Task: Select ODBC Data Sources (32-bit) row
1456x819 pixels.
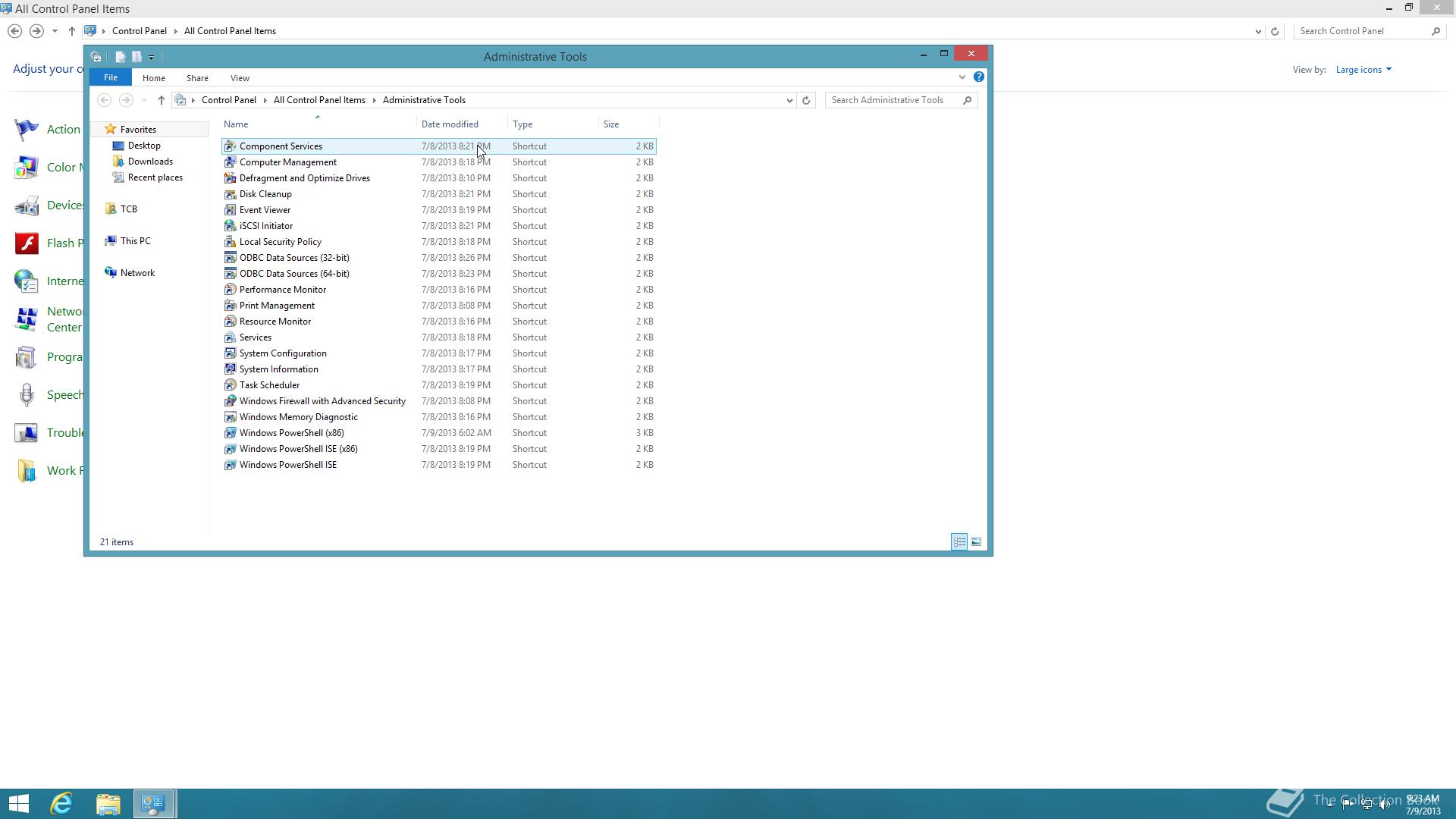Action: tap(438, 258)
